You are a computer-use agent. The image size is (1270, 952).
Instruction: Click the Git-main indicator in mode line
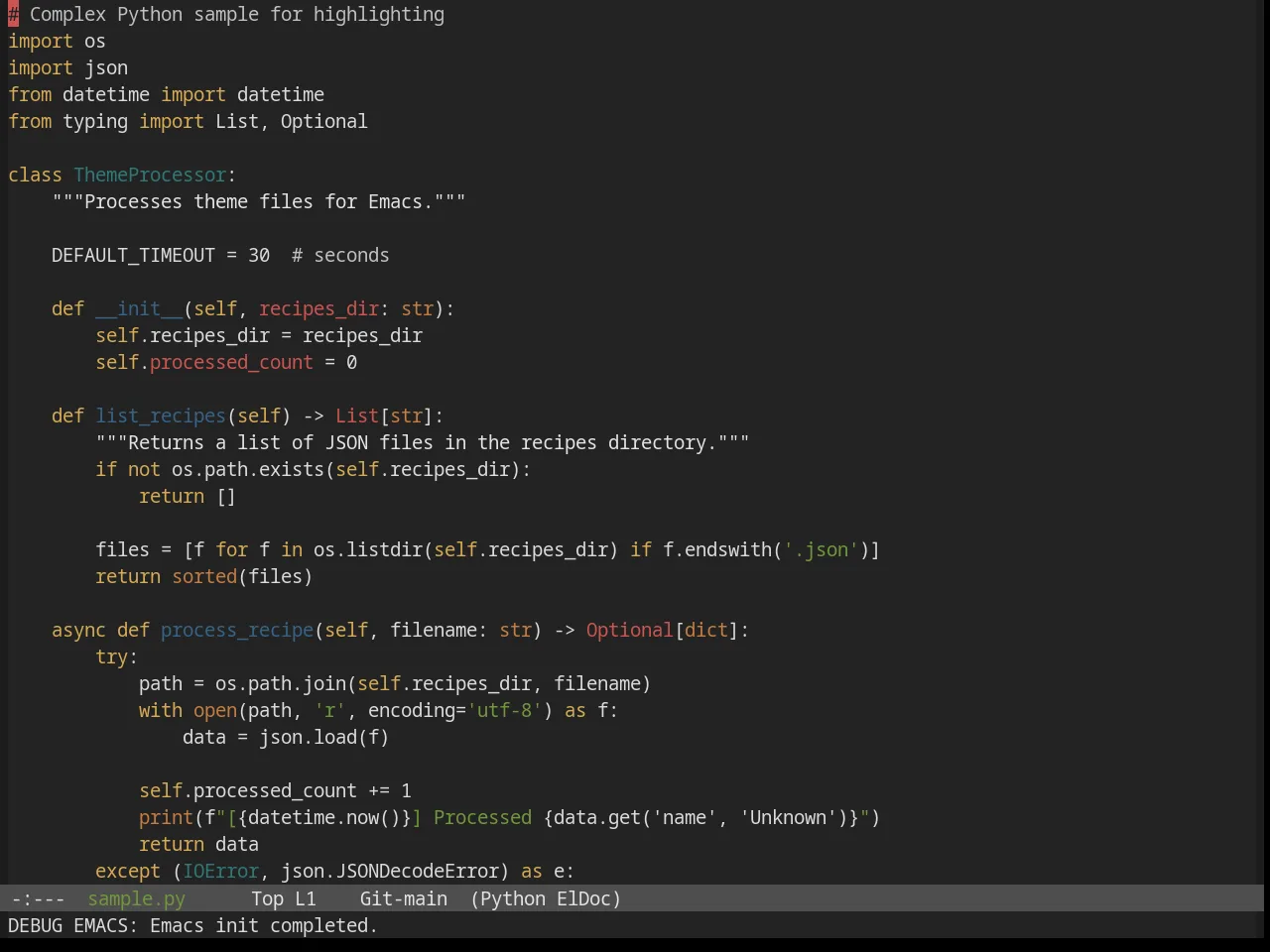[x=403, y=898]
